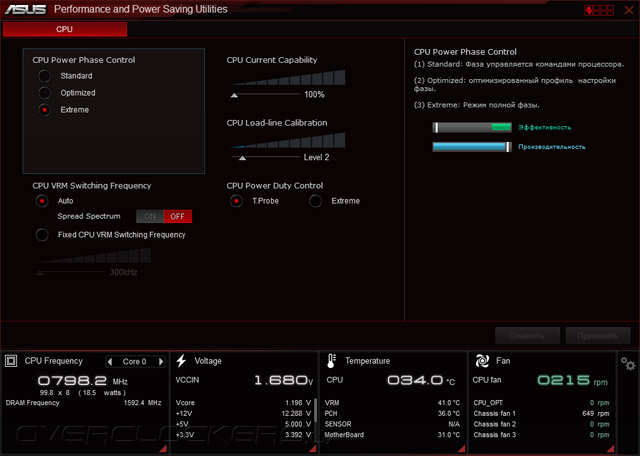Click the Fan spinner icon
The image size is (640, 456).
482,361
